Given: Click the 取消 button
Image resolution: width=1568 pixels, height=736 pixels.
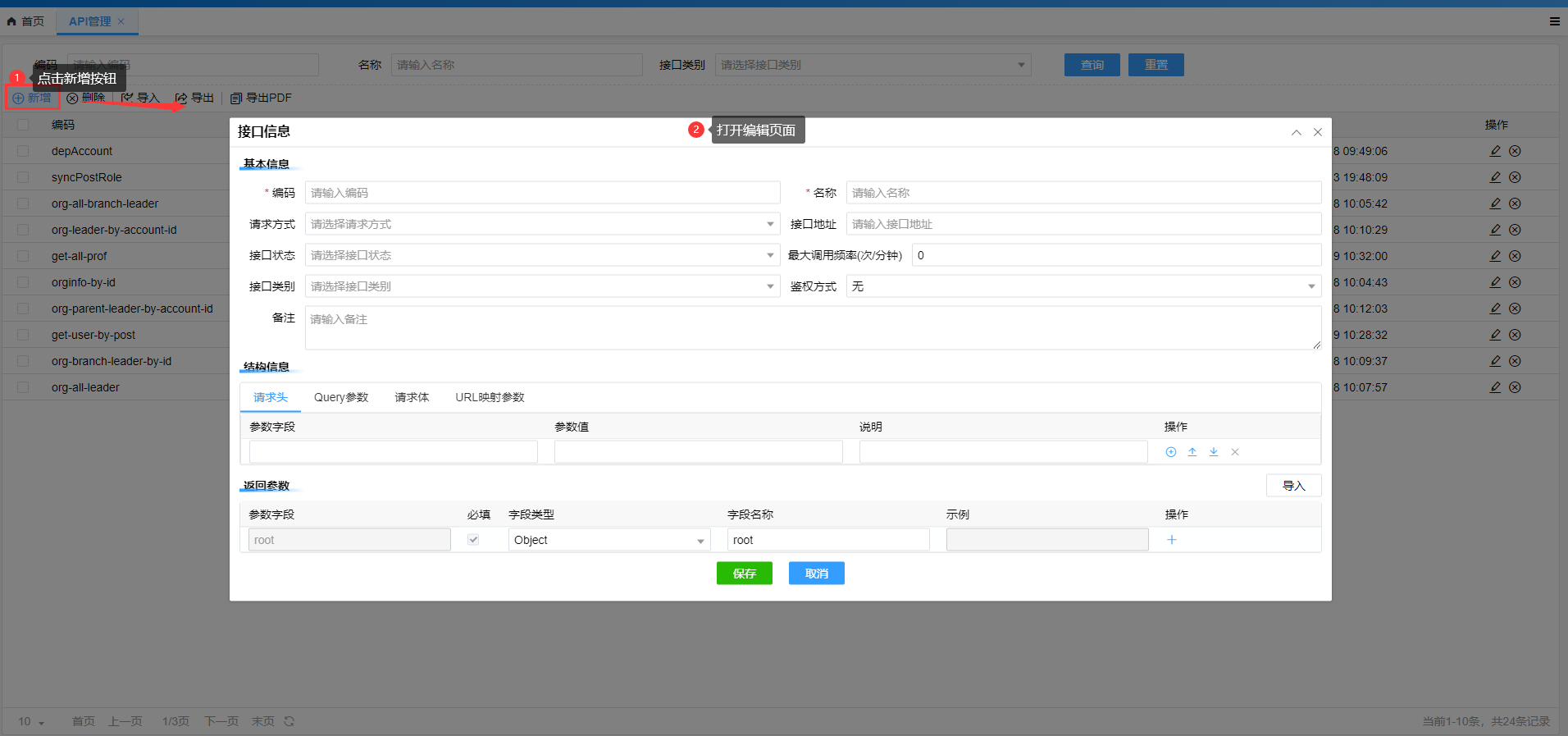Looking at the screenshot, I should pos(816,574).
